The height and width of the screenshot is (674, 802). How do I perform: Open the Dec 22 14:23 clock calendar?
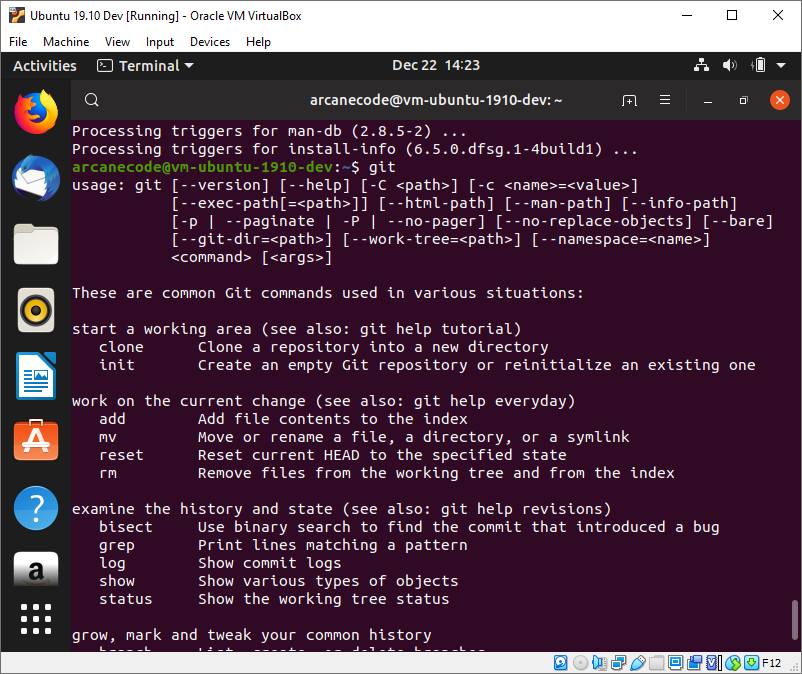(x=436, y=65)
